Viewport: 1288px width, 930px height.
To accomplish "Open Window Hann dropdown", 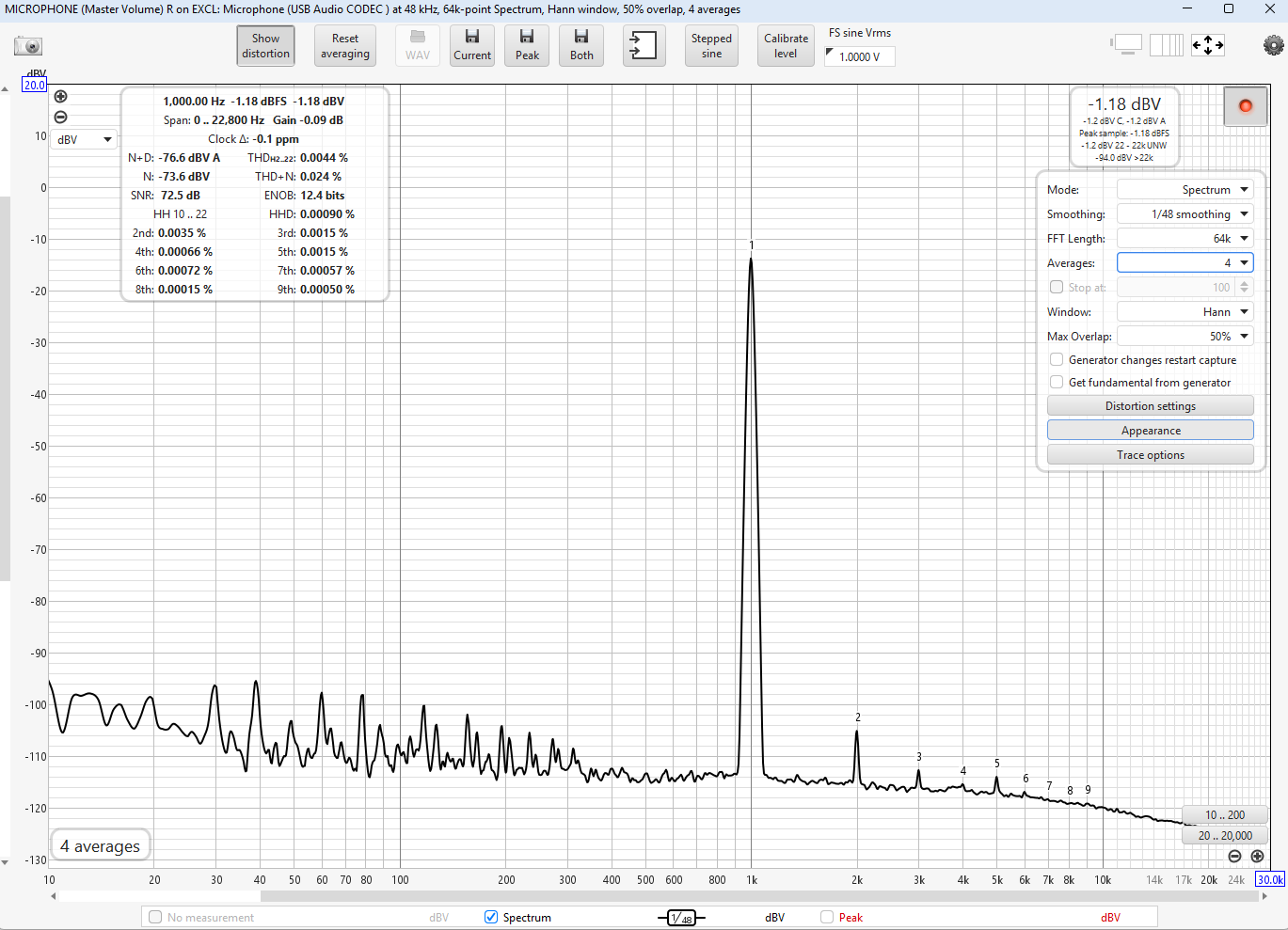I will pyautogui.click(x=1185, y=311).
